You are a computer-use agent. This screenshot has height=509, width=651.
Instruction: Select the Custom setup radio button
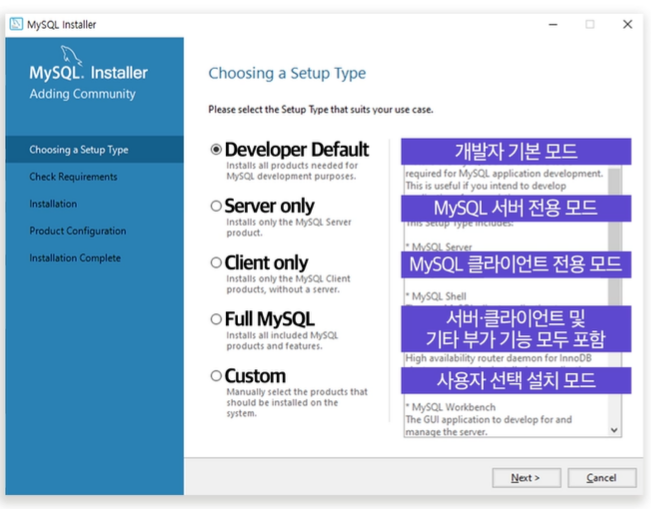tap(216, 376)
